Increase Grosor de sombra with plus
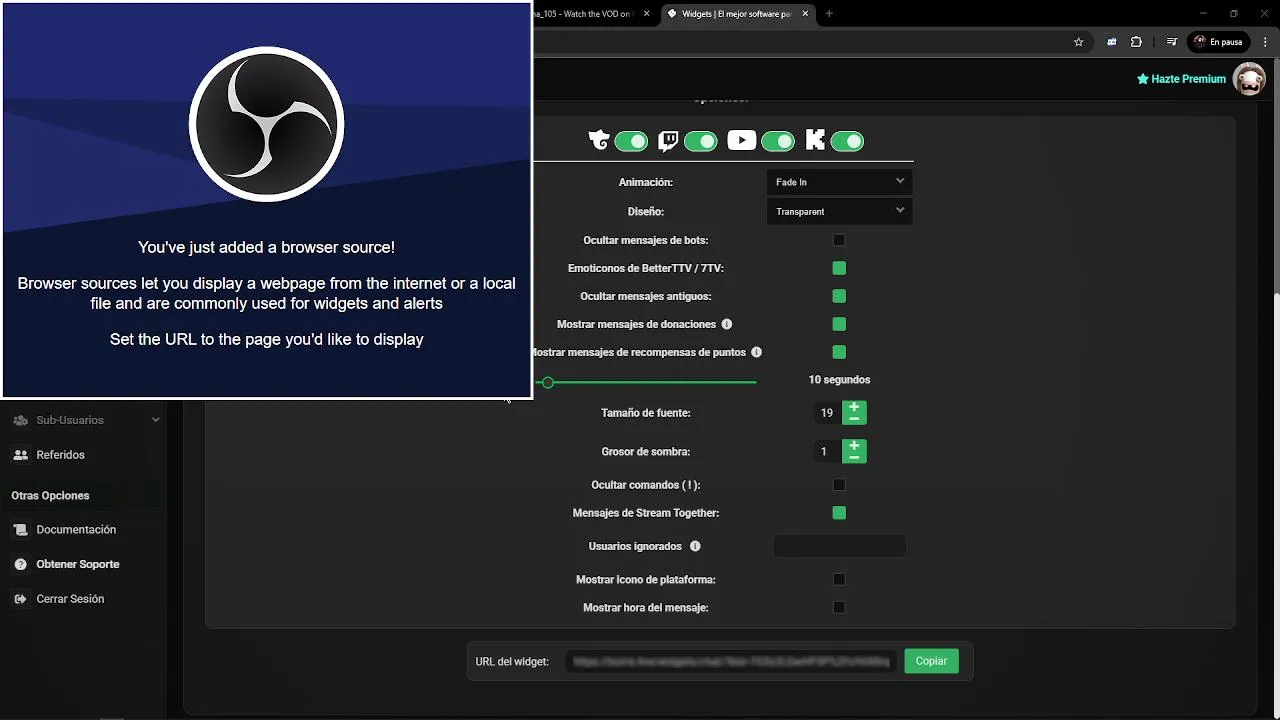 (x=854, y=446)
